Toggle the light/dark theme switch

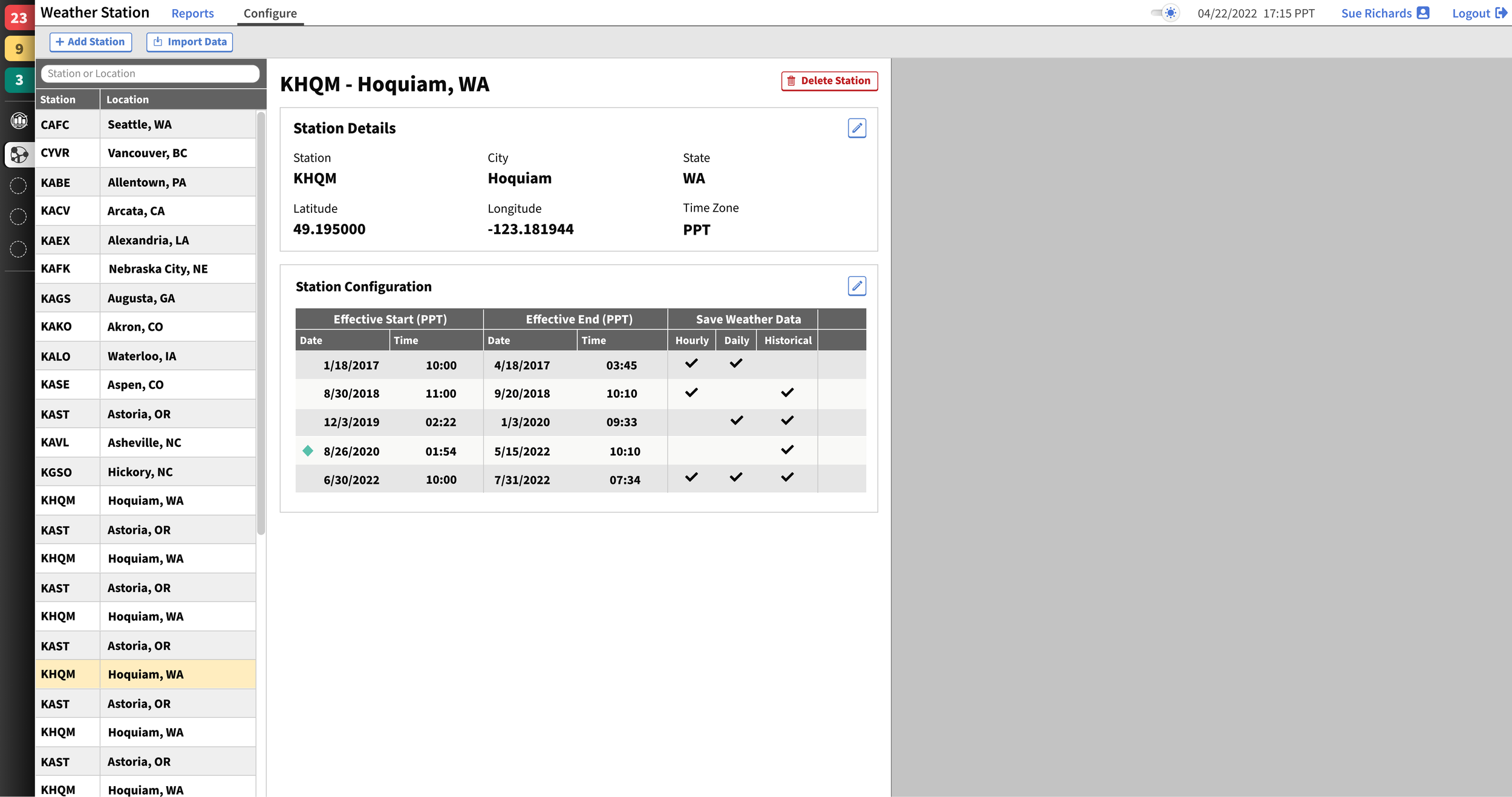[x=1165, y=13]
